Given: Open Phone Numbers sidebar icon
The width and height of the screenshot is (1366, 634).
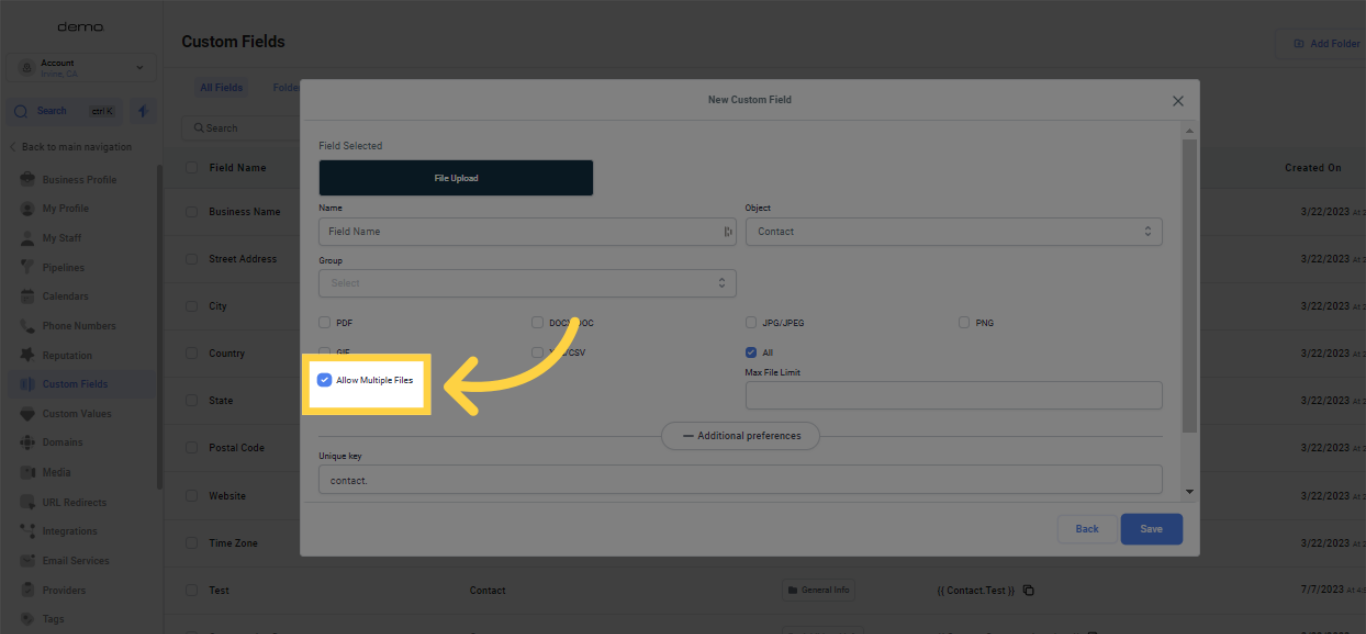Looking at the screenshot, I should [27, 326].
